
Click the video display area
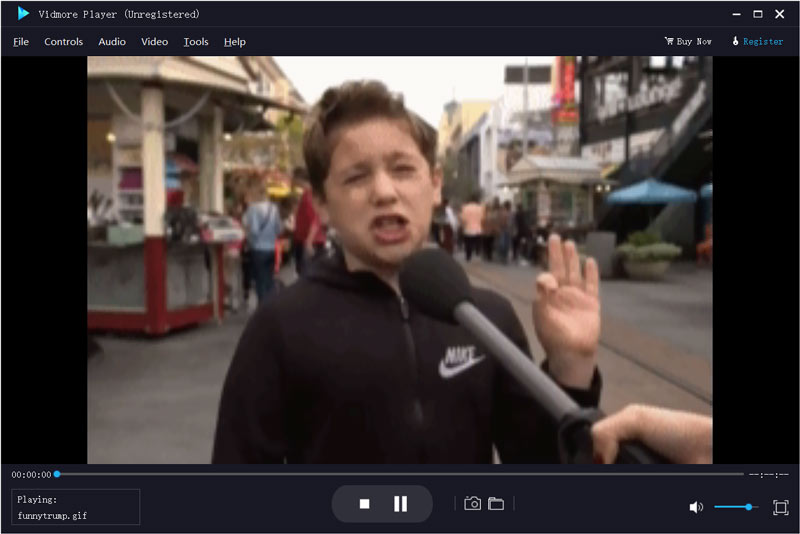[400, 260]
